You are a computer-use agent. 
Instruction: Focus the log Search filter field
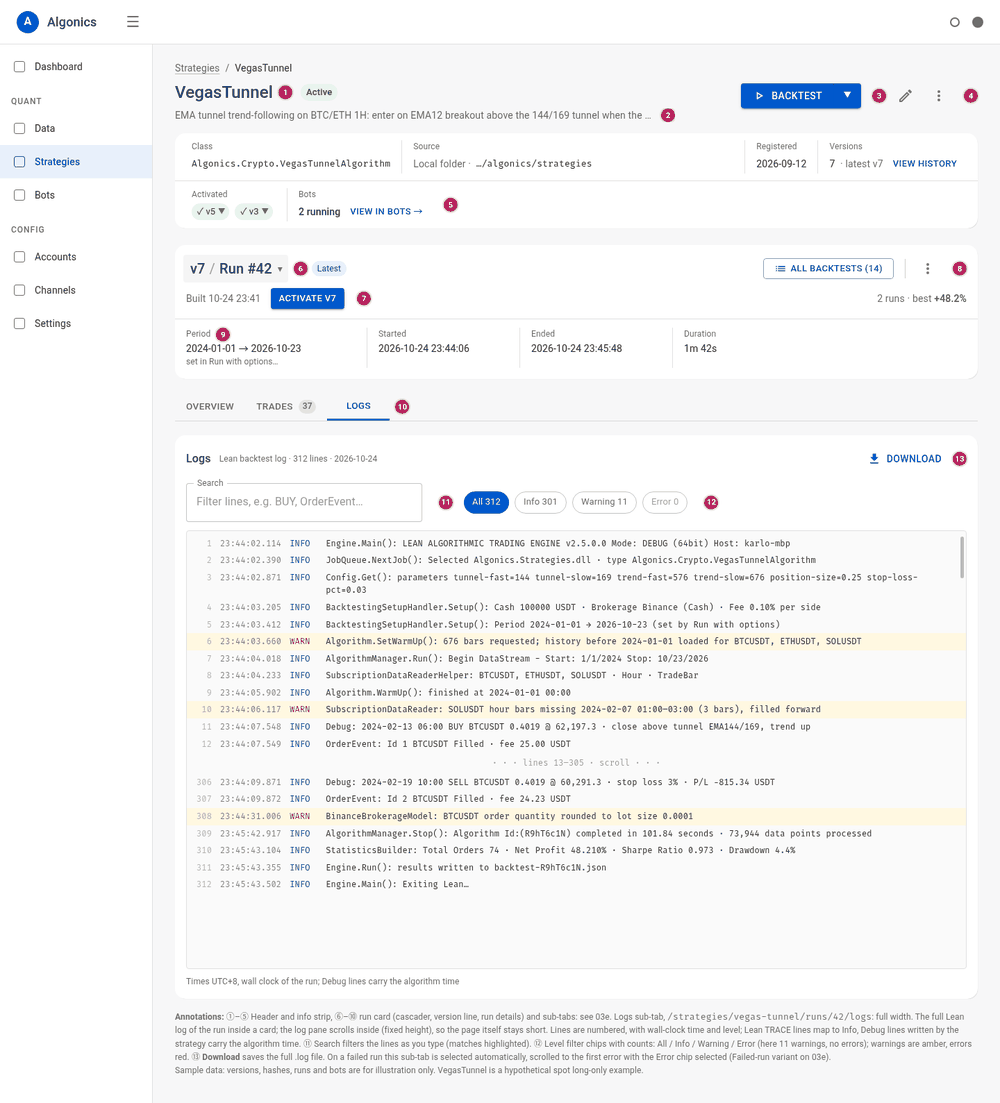click(x=304, y=502)
